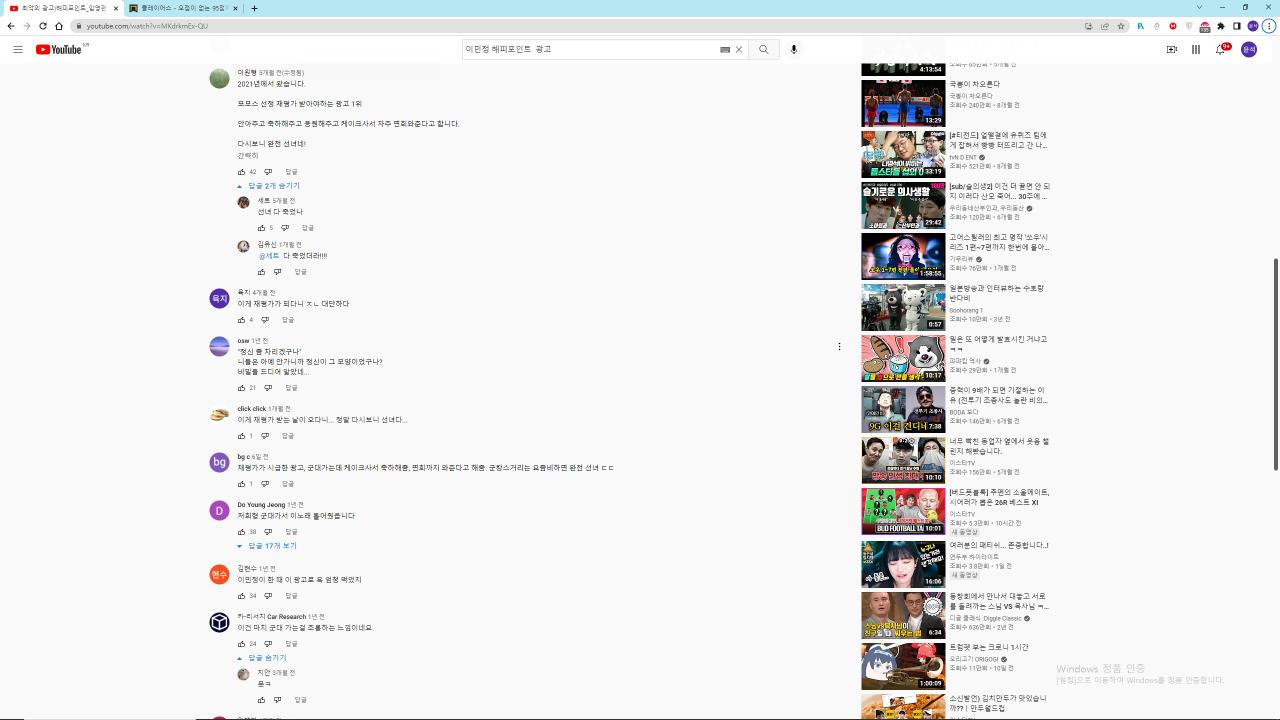Open the 이스타TV channel under 10:10 video

point(962,463)
